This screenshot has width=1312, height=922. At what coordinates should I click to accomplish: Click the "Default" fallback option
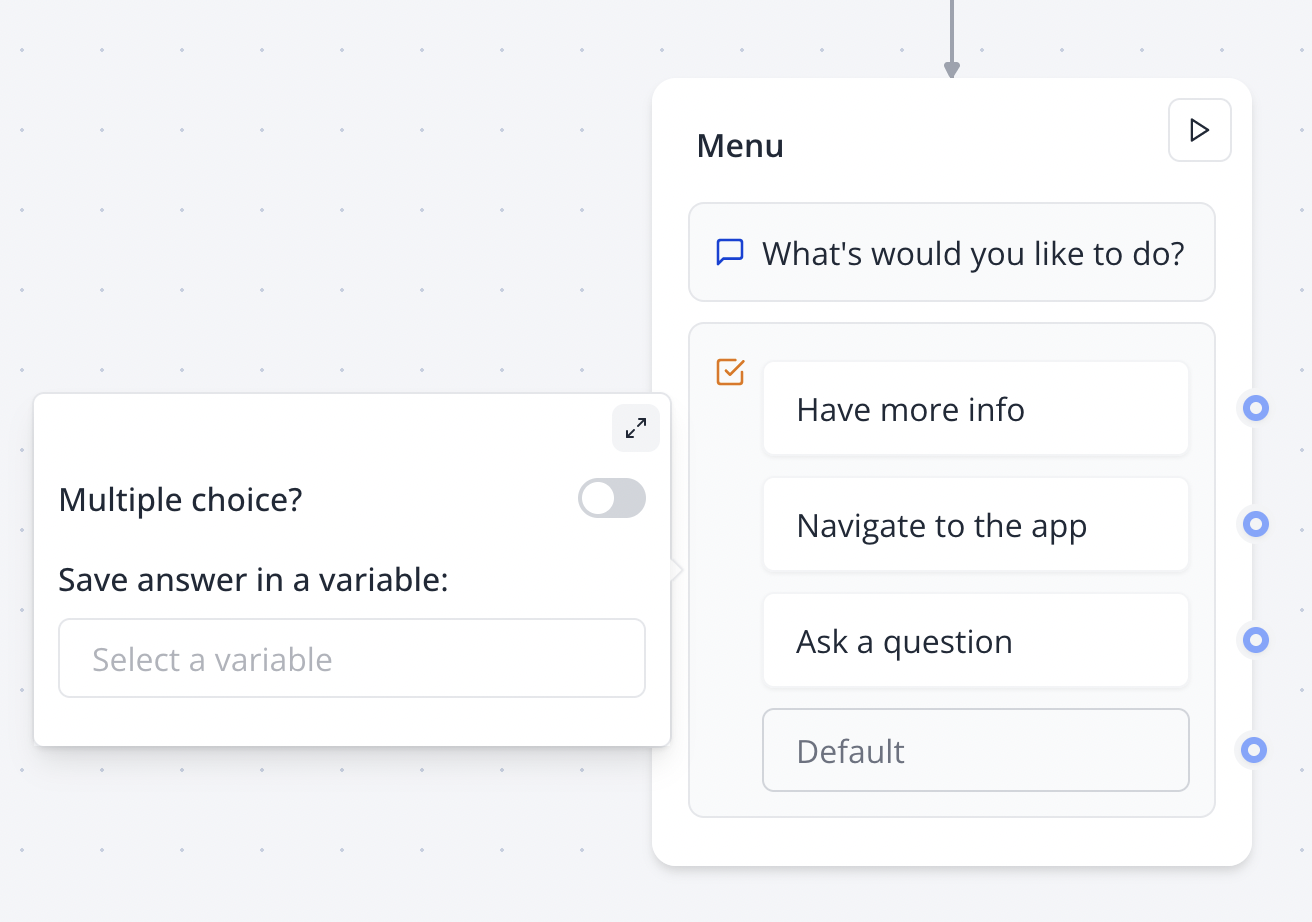point(975,750)
